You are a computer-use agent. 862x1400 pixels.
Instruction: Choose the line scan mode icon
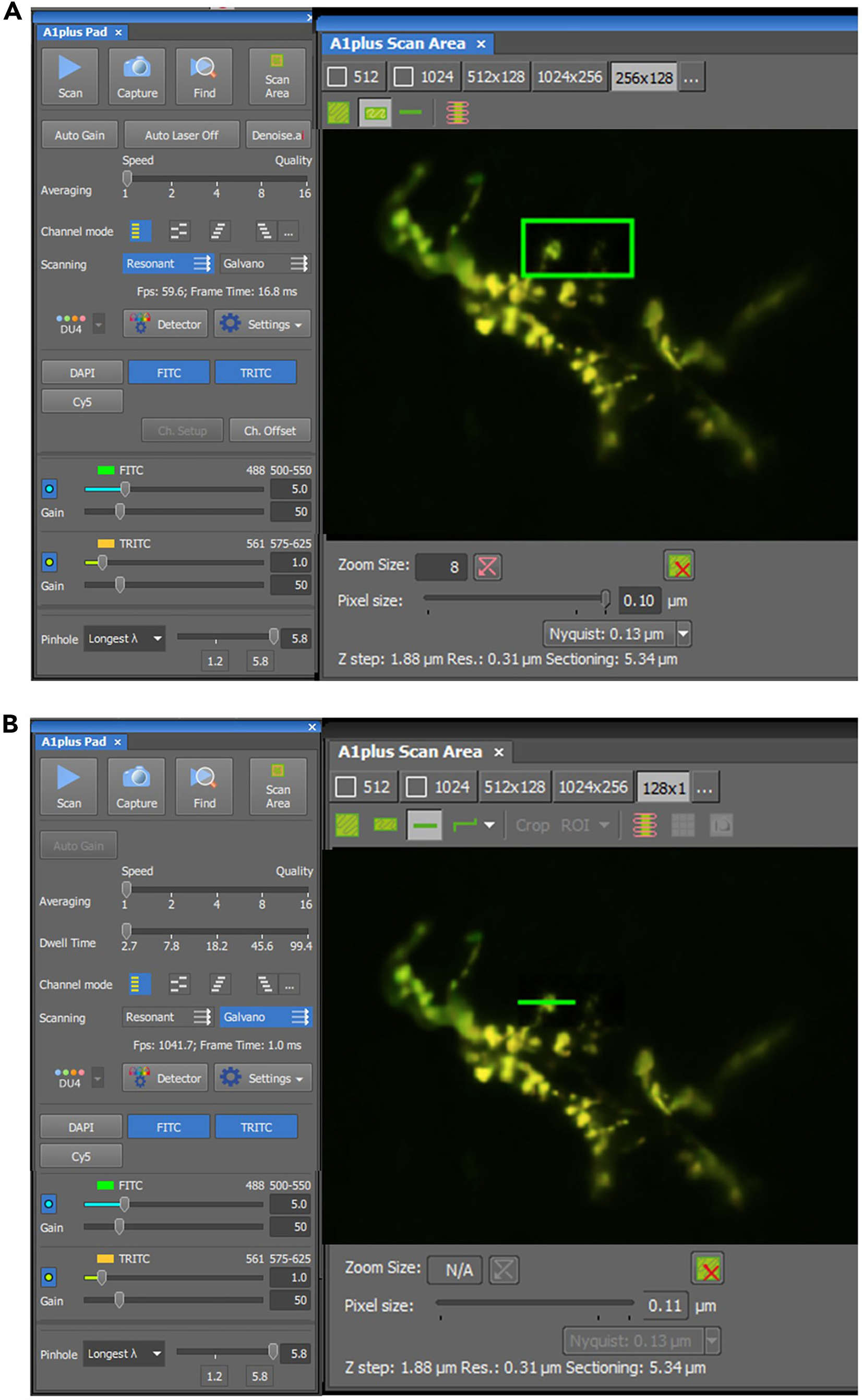(412, 112)
